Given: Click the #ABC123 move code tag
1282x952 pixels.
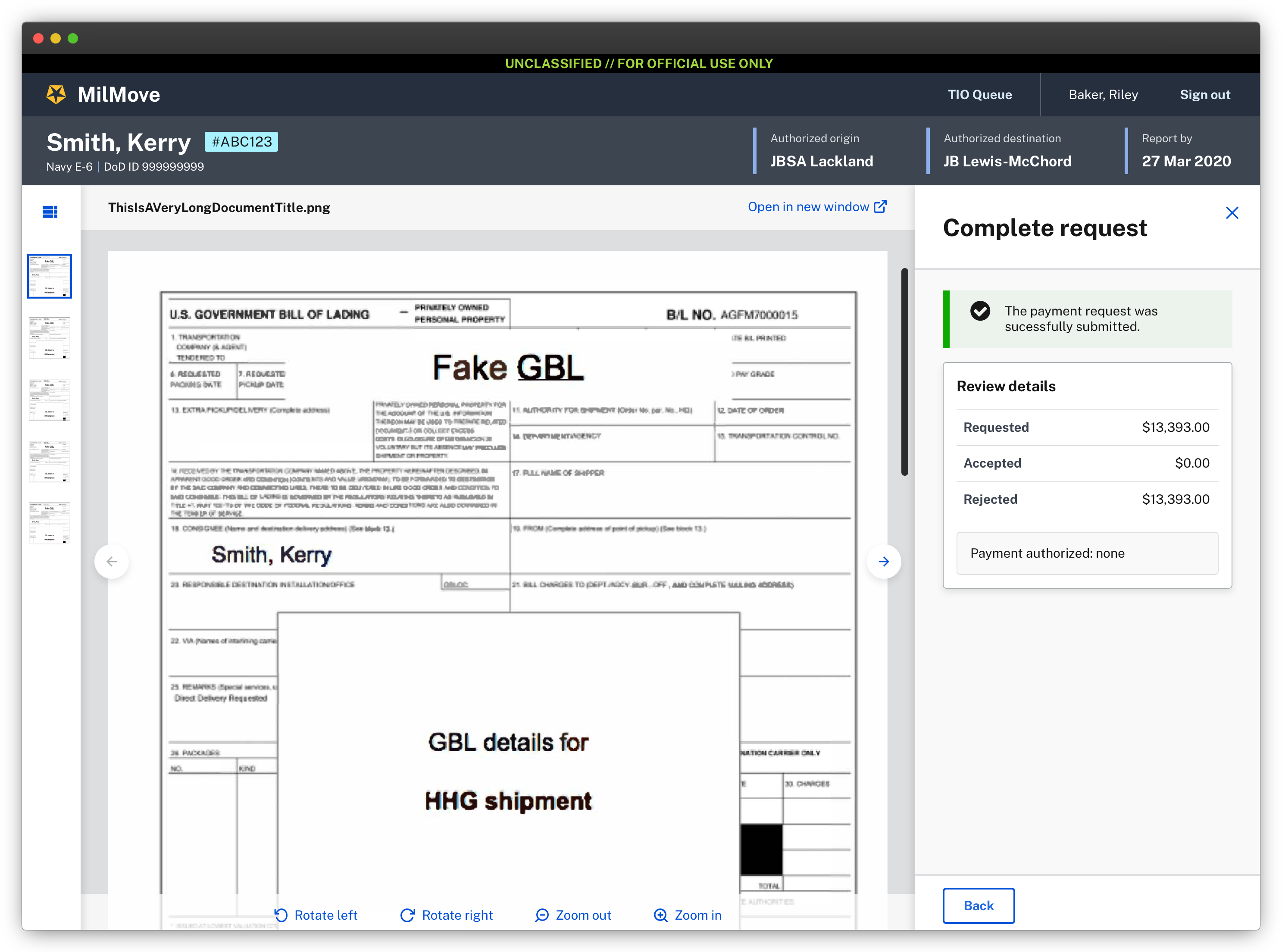Looking at the screenshot, I should pos(241,142).
